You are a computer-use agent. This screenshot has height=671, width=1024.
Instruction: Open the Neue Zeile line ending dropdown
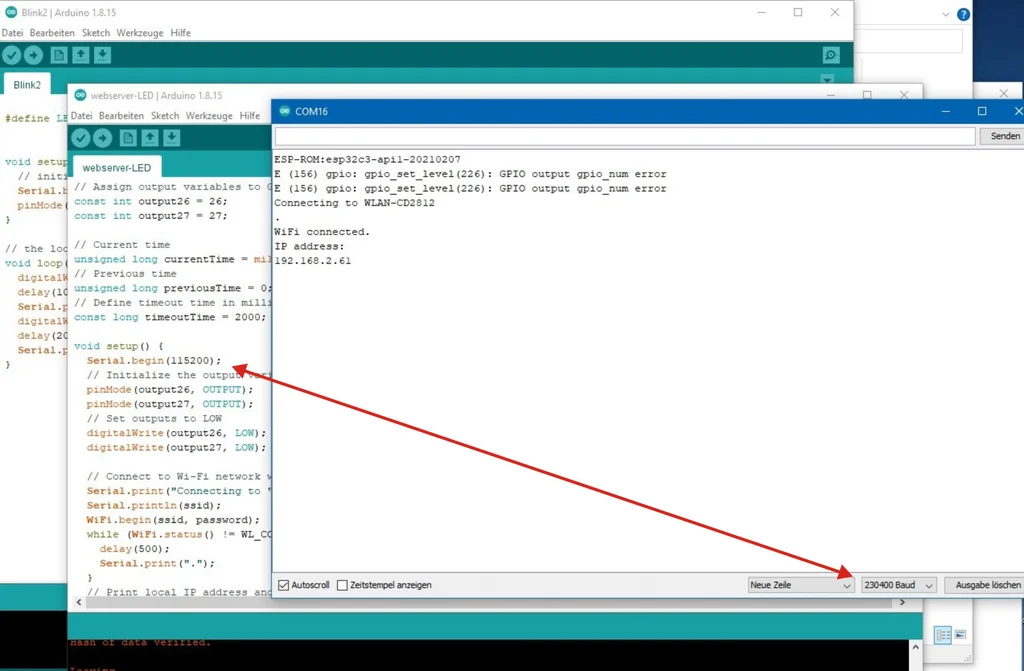point(800,585)
